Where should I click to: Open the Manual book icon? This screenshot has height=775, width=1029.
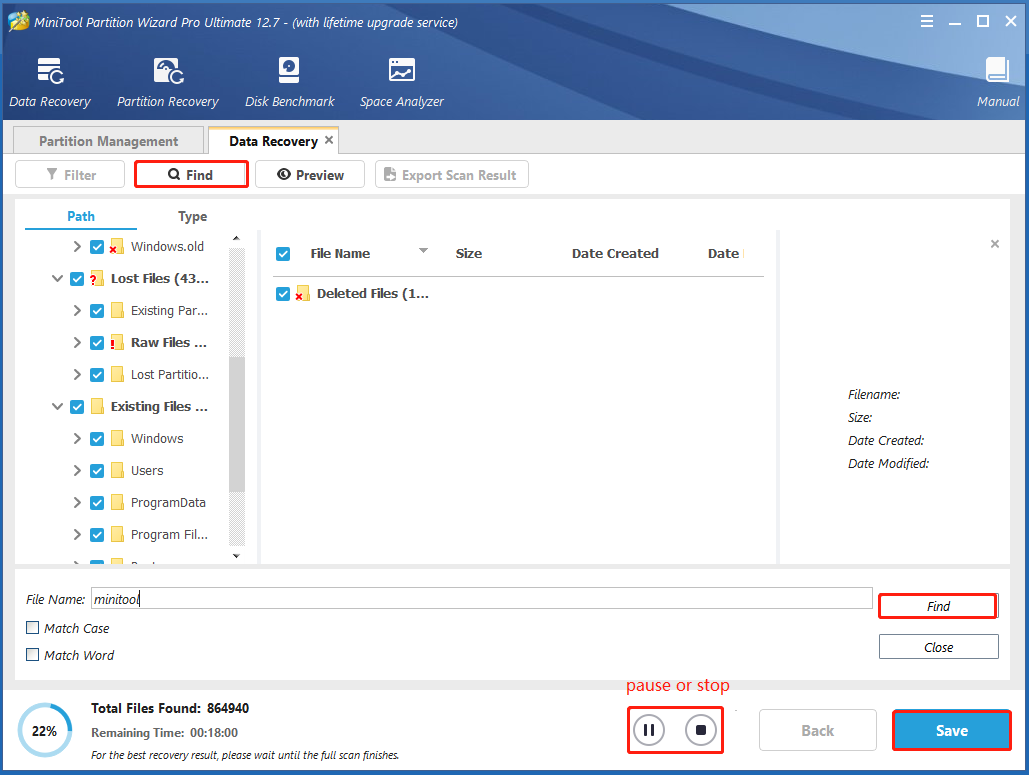pos(998,70)
